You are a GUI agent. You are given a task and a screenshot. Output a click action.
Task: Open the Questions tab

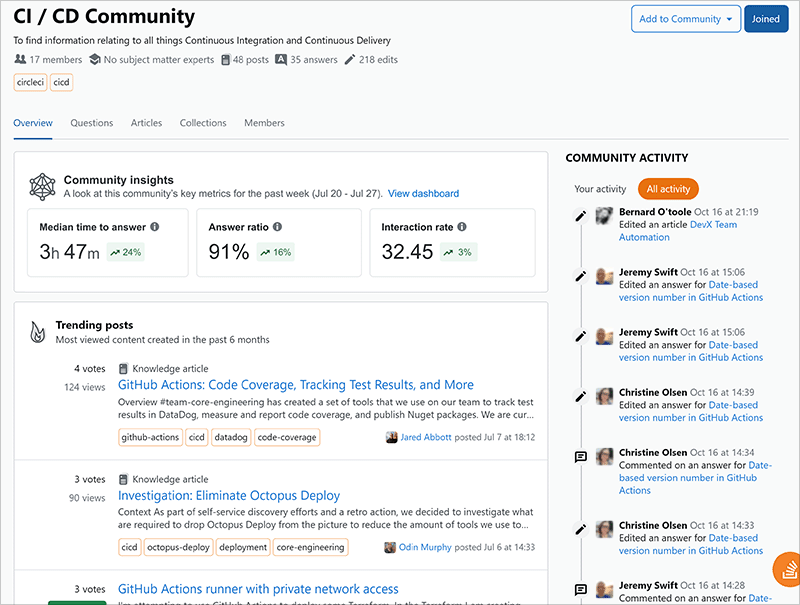91,123
